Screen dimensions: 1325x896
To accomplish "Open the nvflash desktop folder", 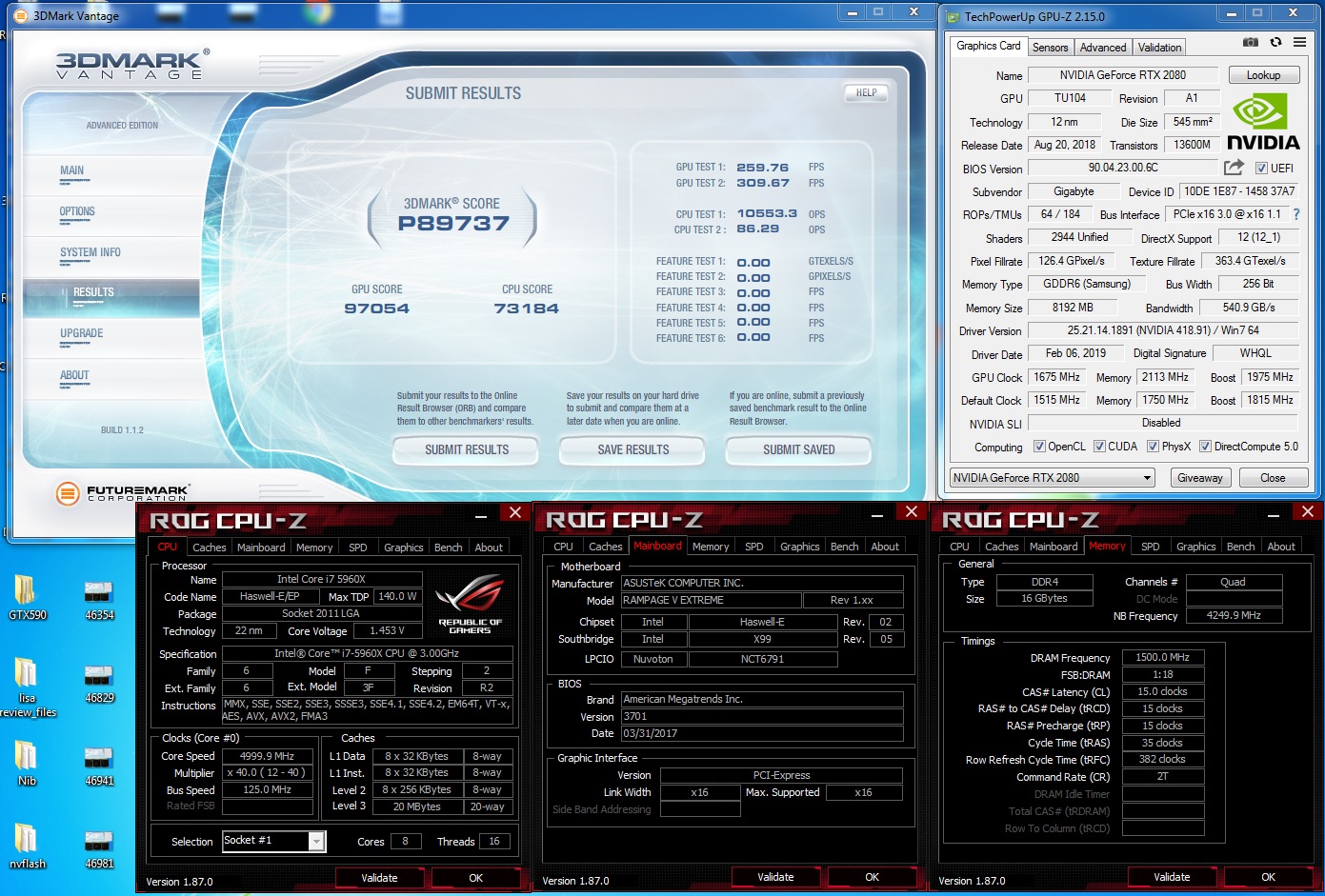I will (27, 846).
